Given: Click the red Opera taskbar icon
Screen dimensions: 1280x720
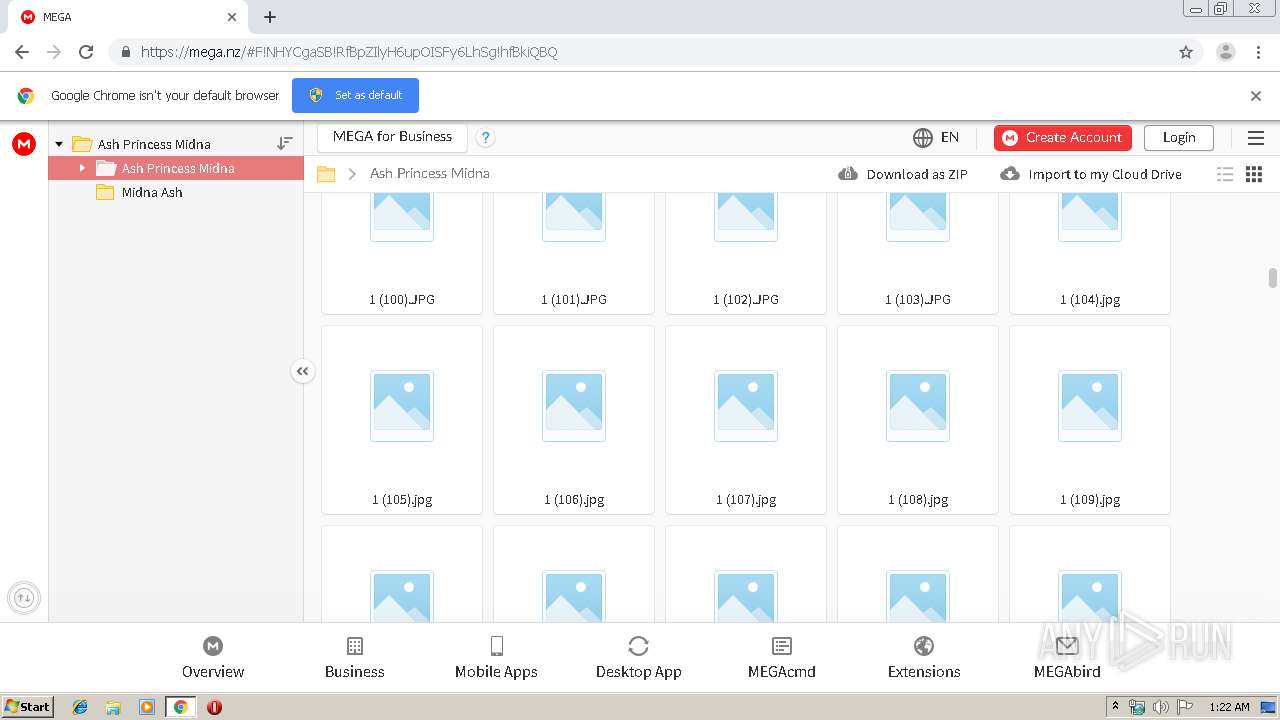Looking at the screenshot, I should (x=214, y=707).
